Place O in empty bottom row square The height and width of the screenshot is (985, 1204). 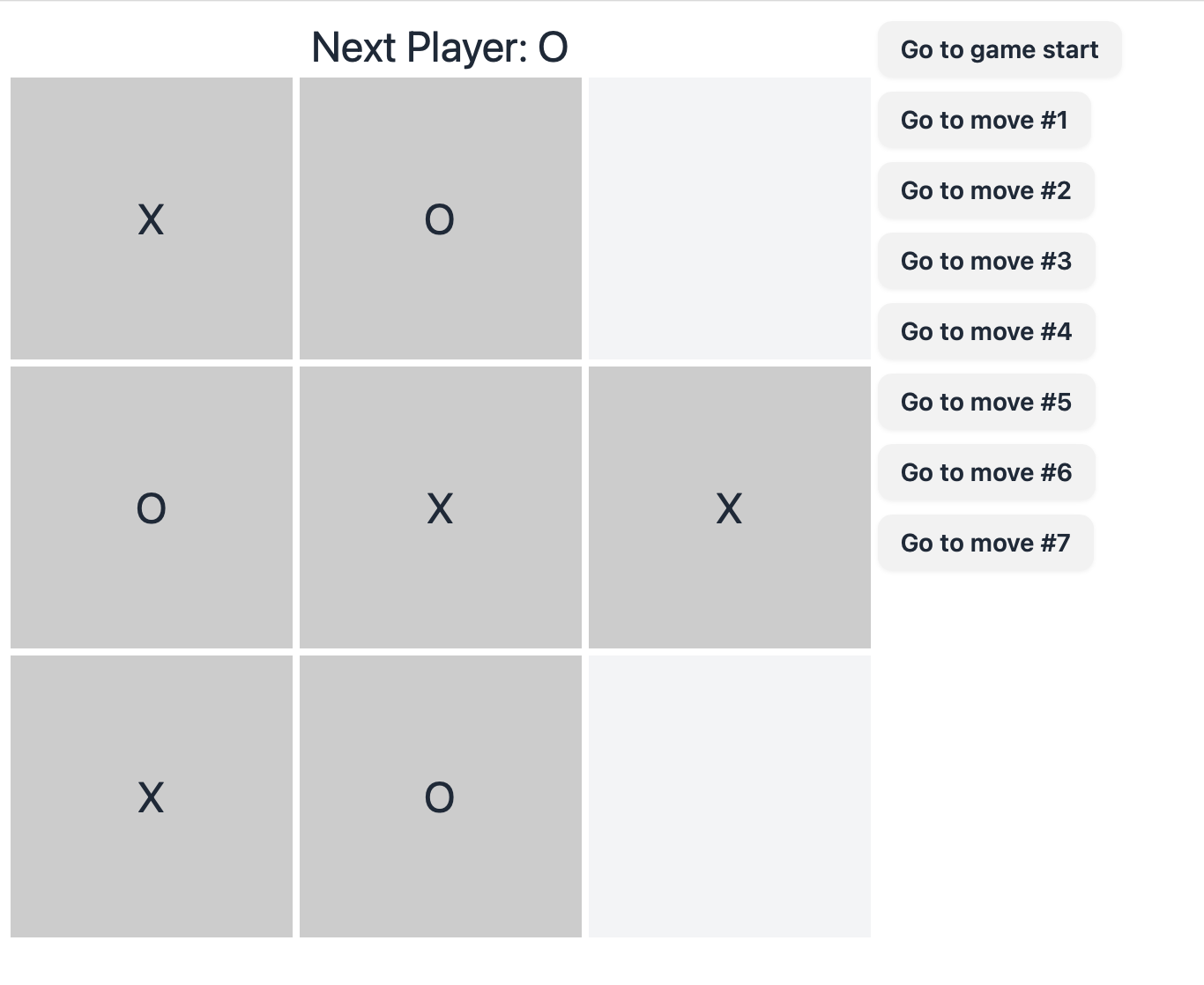pos(730,796)
